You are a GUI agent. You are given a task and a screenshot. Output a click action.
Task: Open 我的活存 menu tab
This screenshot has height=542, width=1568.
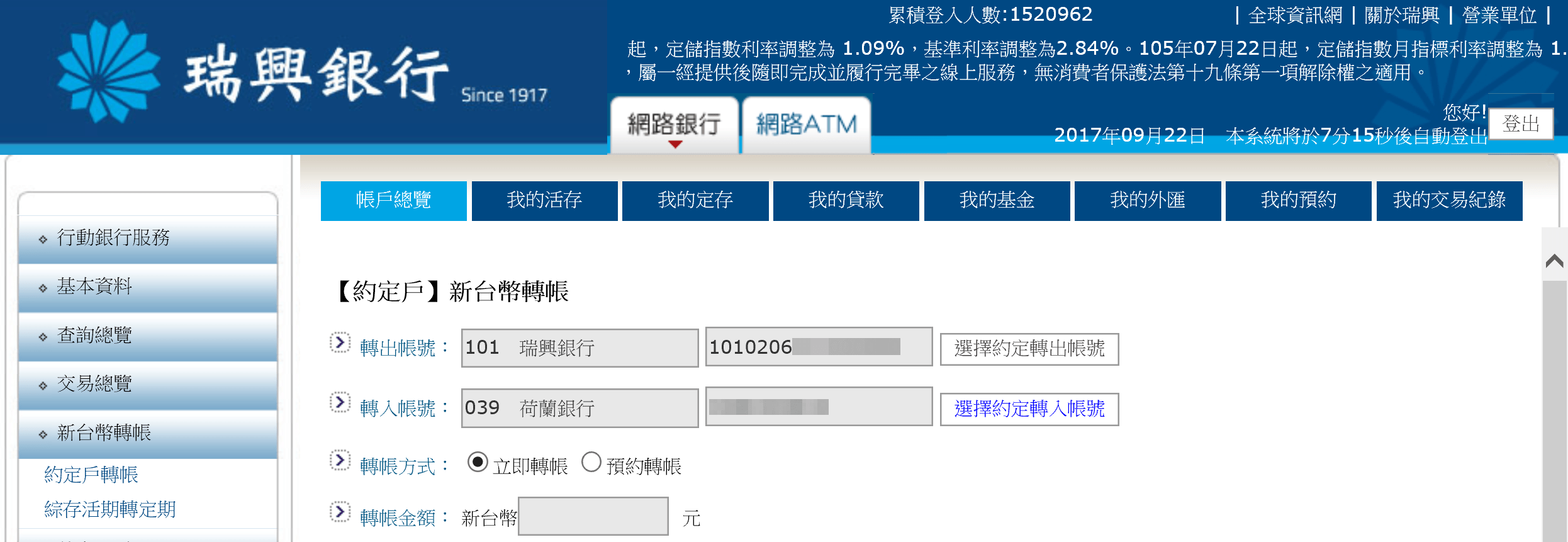[x=544, y=201]
